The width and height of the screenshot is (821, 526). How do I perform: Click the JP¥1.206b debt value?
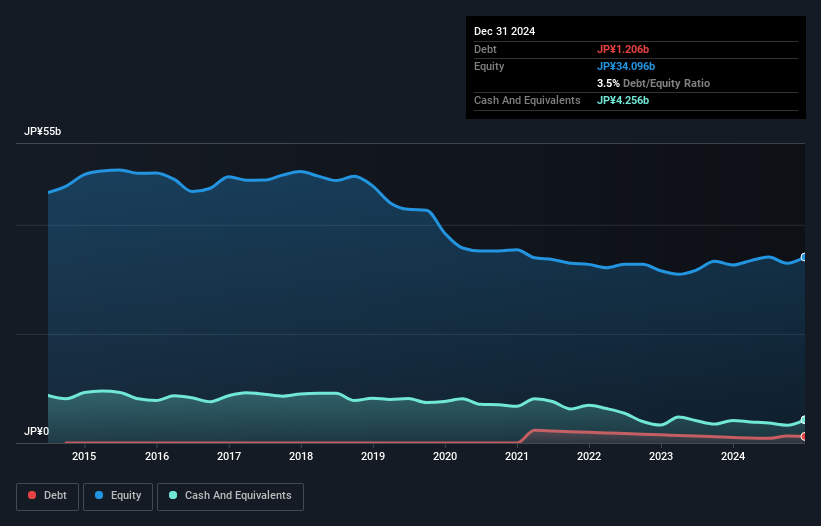(x=623, y=49)
